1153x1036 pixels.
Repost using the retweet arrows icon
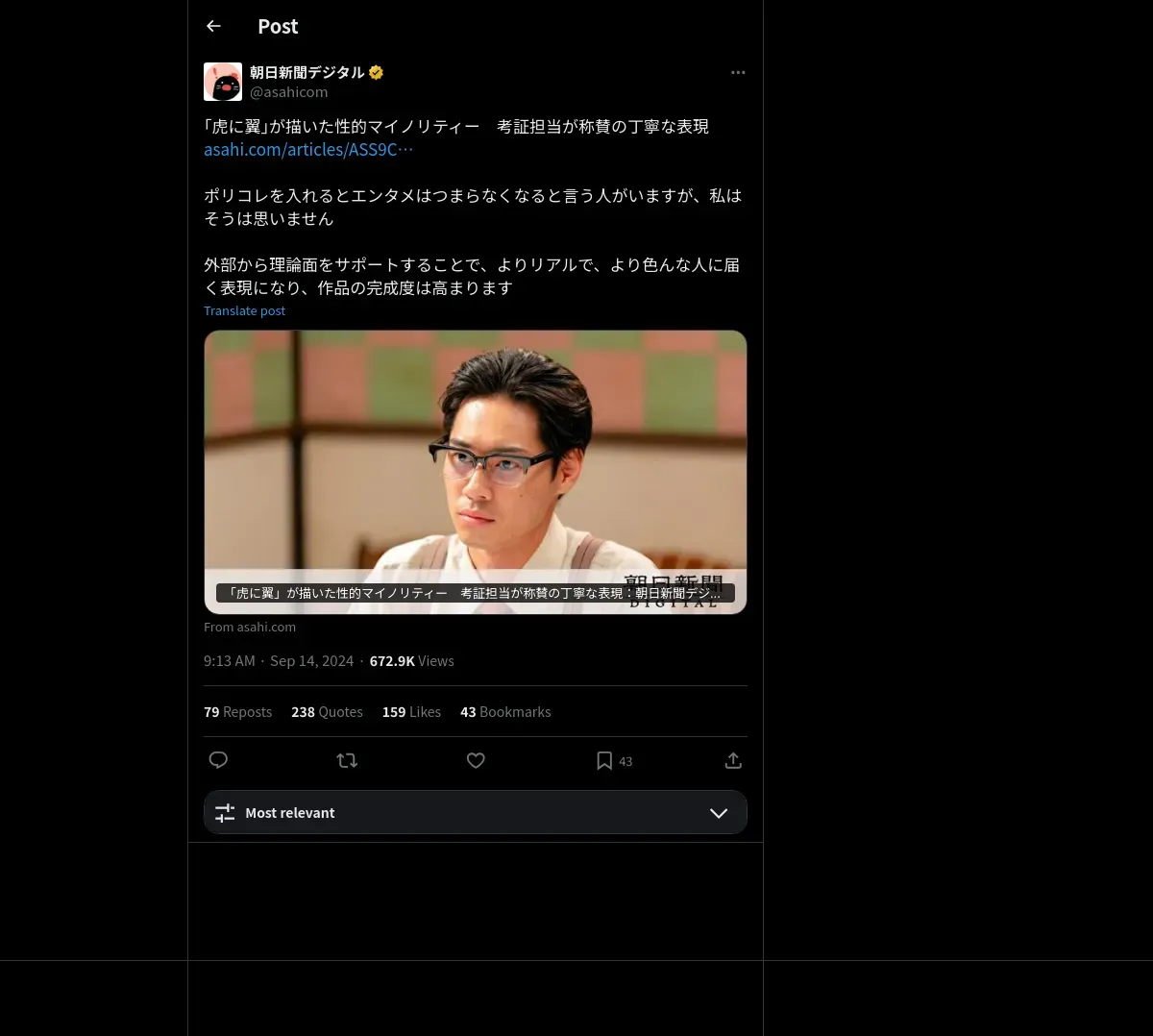[x=347, y=760]
